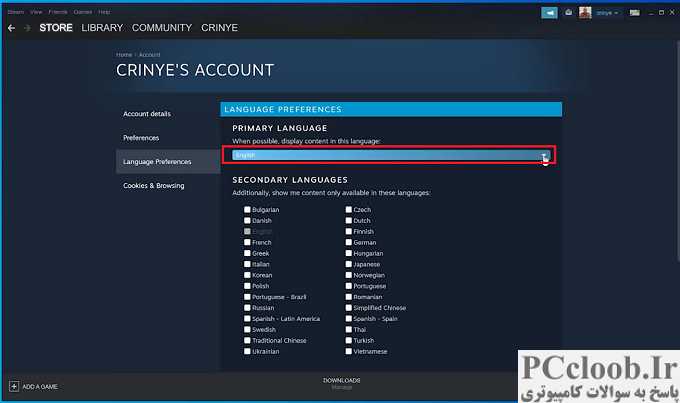Screen dimensions: 680x403
Task: Open the Steam menu
Action: coord(16,12)
